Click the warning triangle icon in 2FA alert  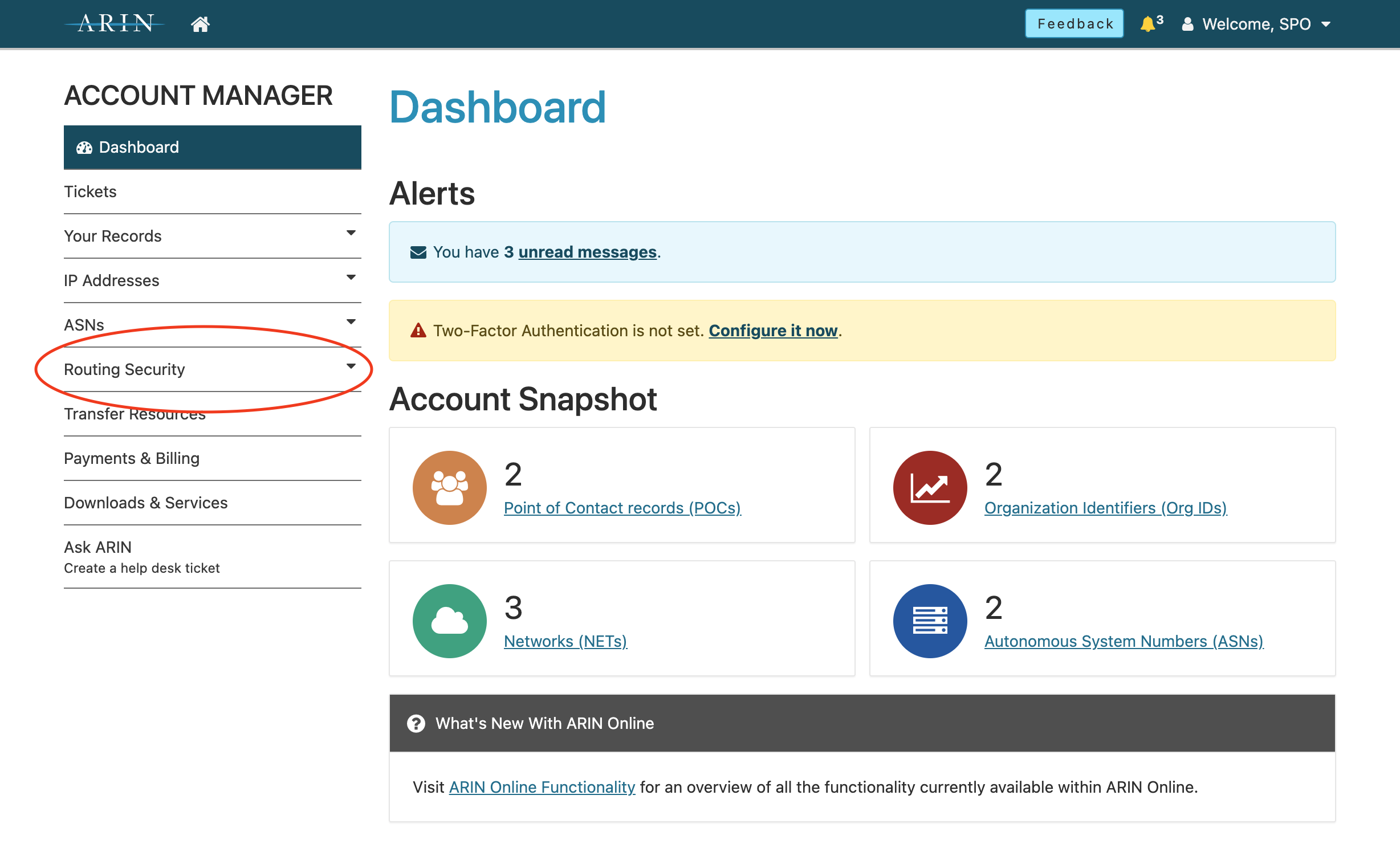(x=418, y=331)
